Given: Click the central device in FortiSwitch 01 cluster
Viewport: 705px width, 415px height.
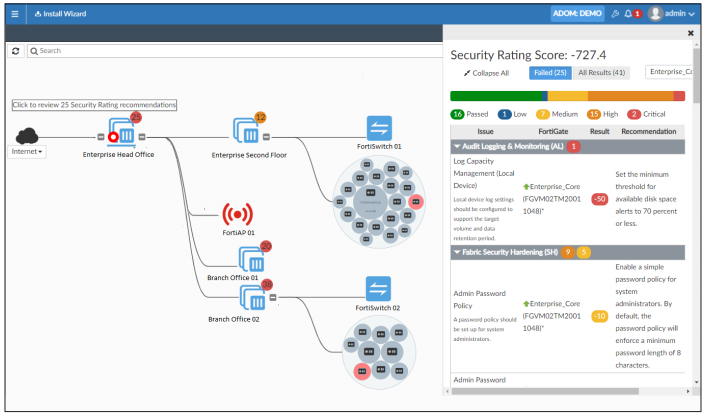Looking at the screenshot, I should point(370,202).
